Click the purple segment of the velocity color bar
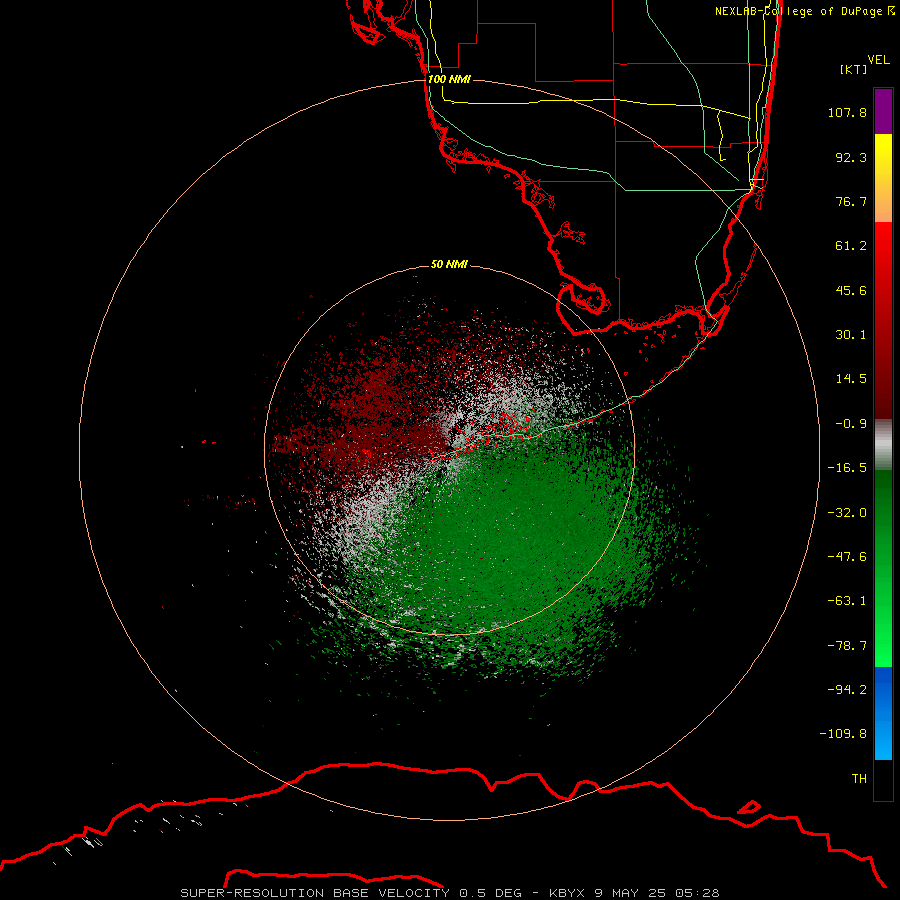 (883, 111)
